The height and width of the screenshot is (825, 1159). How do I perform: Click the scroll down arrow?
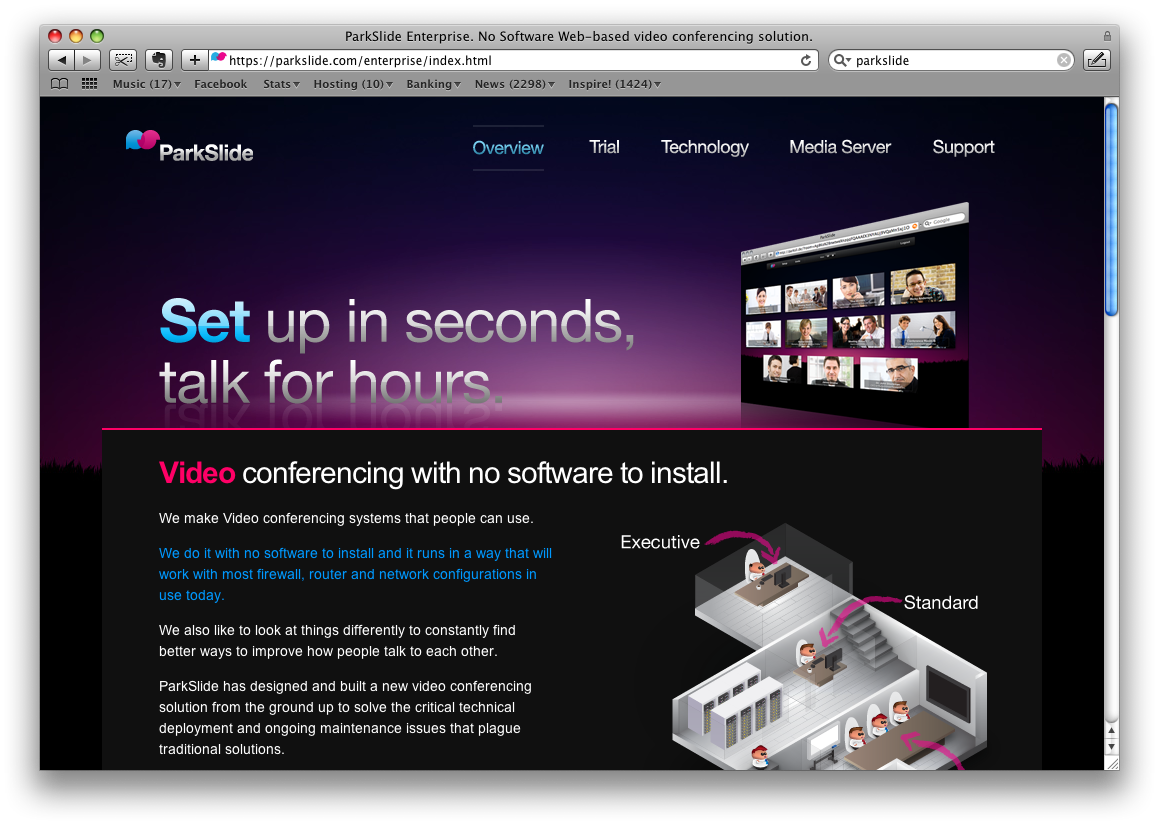1111,747
